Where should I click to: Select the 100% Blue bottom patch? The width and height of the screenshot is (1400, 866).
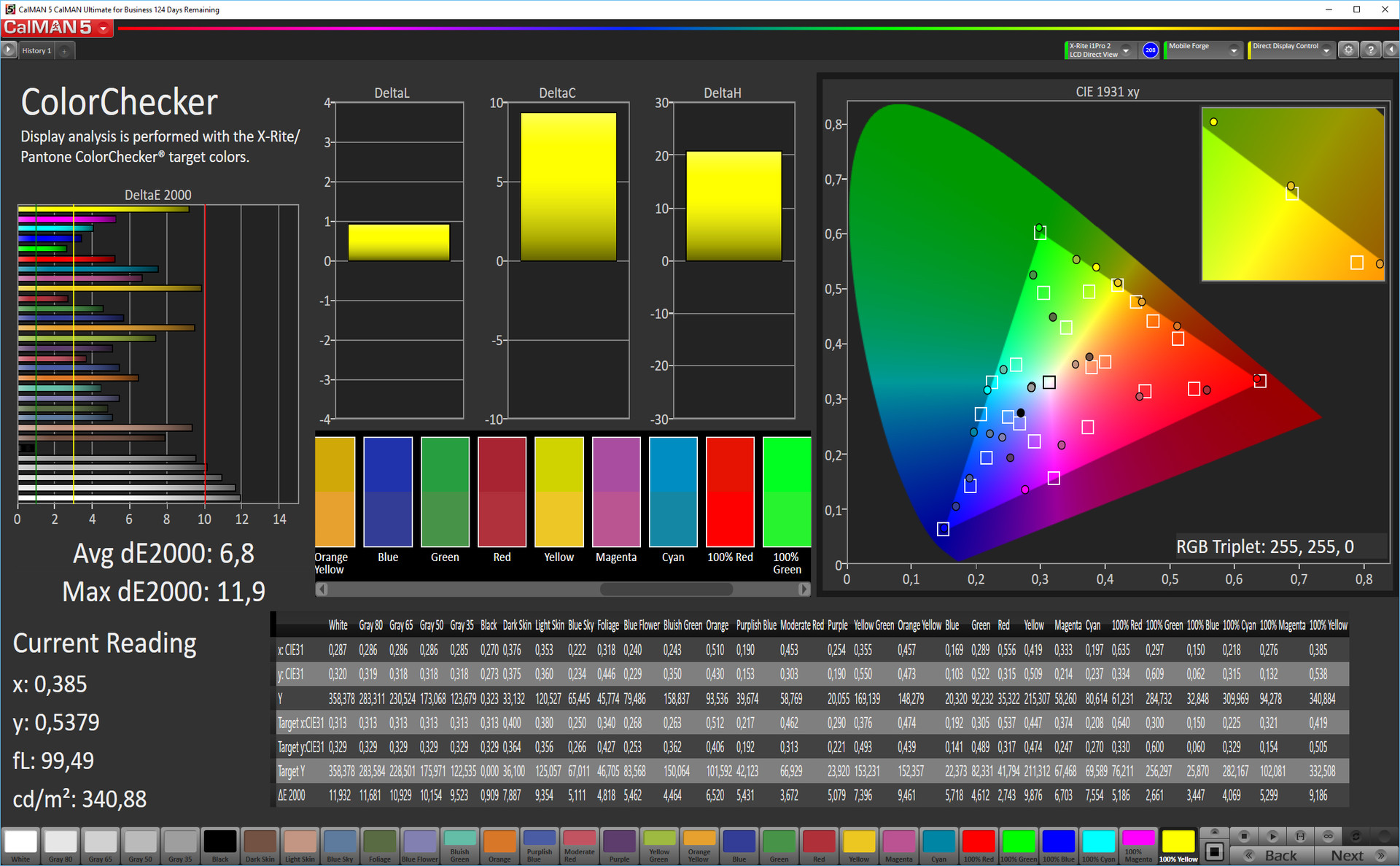pos(1059,846)
